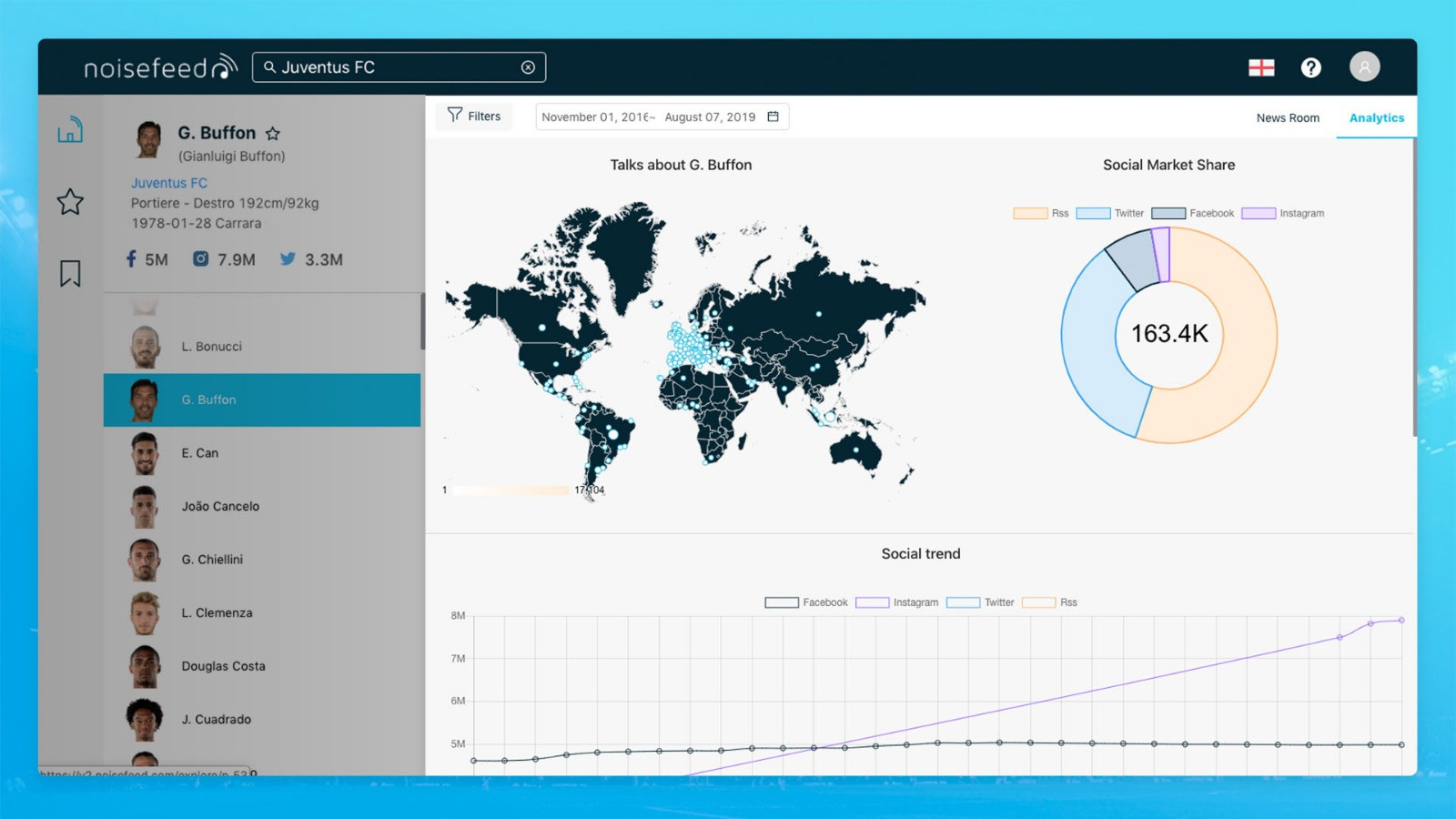Screen dimensions: 1456x819
Task: Toggle Facebook in Social Market Share legend
Action: (x=1192, y=213)
